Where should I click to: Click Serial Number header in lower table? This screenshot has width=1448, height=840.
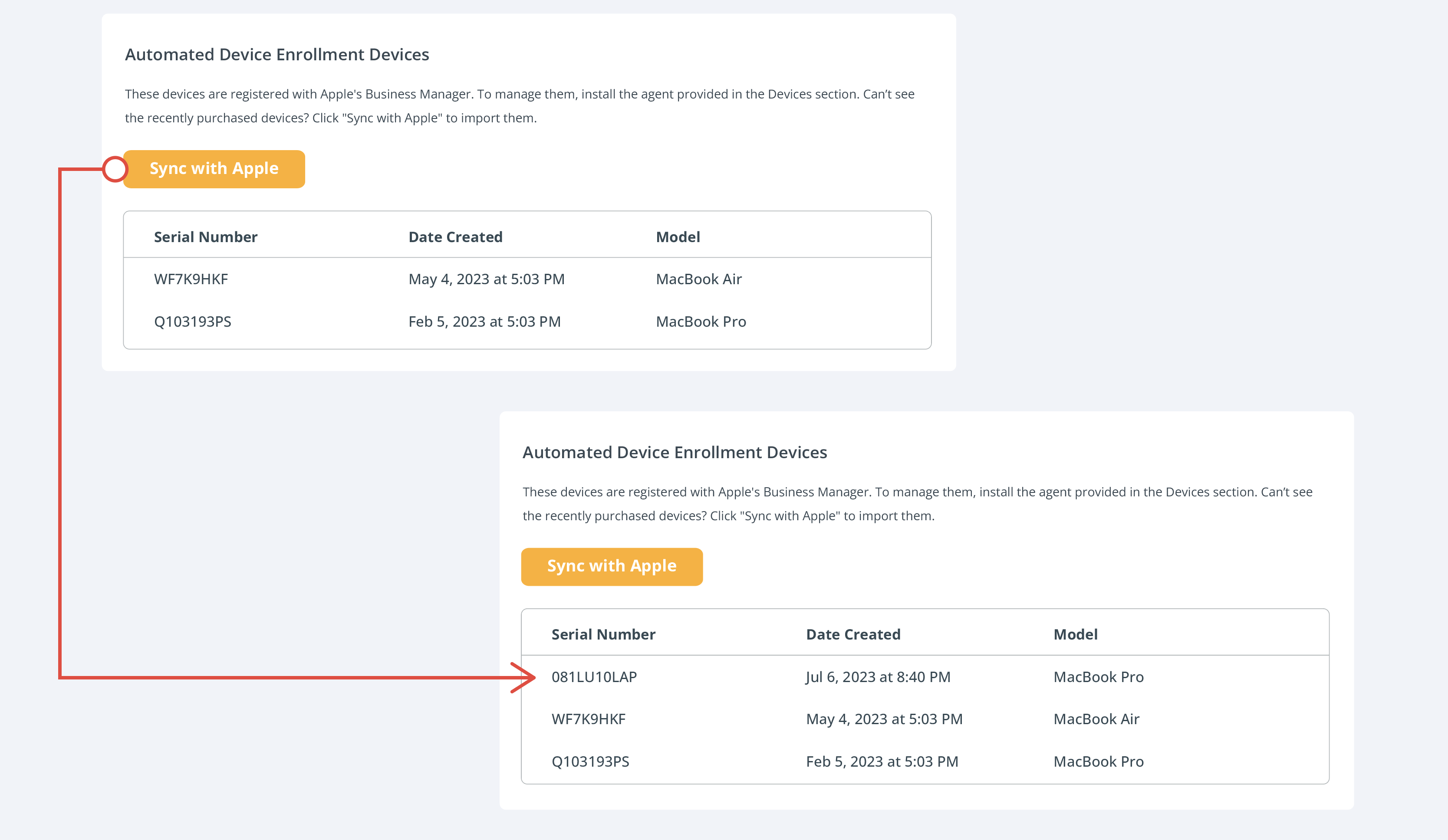coord(603,634)
